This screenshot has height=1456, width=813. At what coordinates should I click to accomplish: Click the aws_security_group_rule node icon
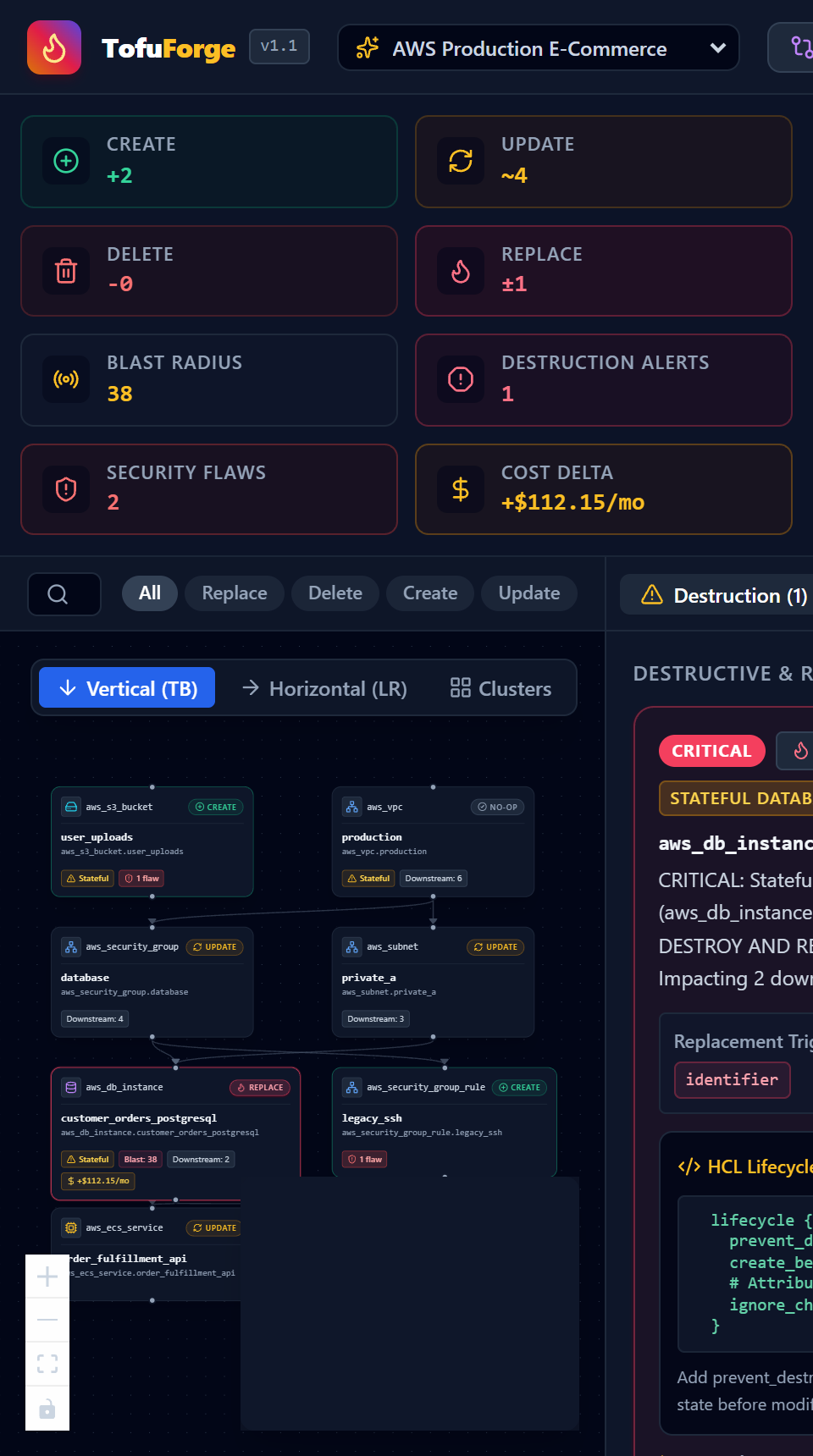[x=352, y=1088]
